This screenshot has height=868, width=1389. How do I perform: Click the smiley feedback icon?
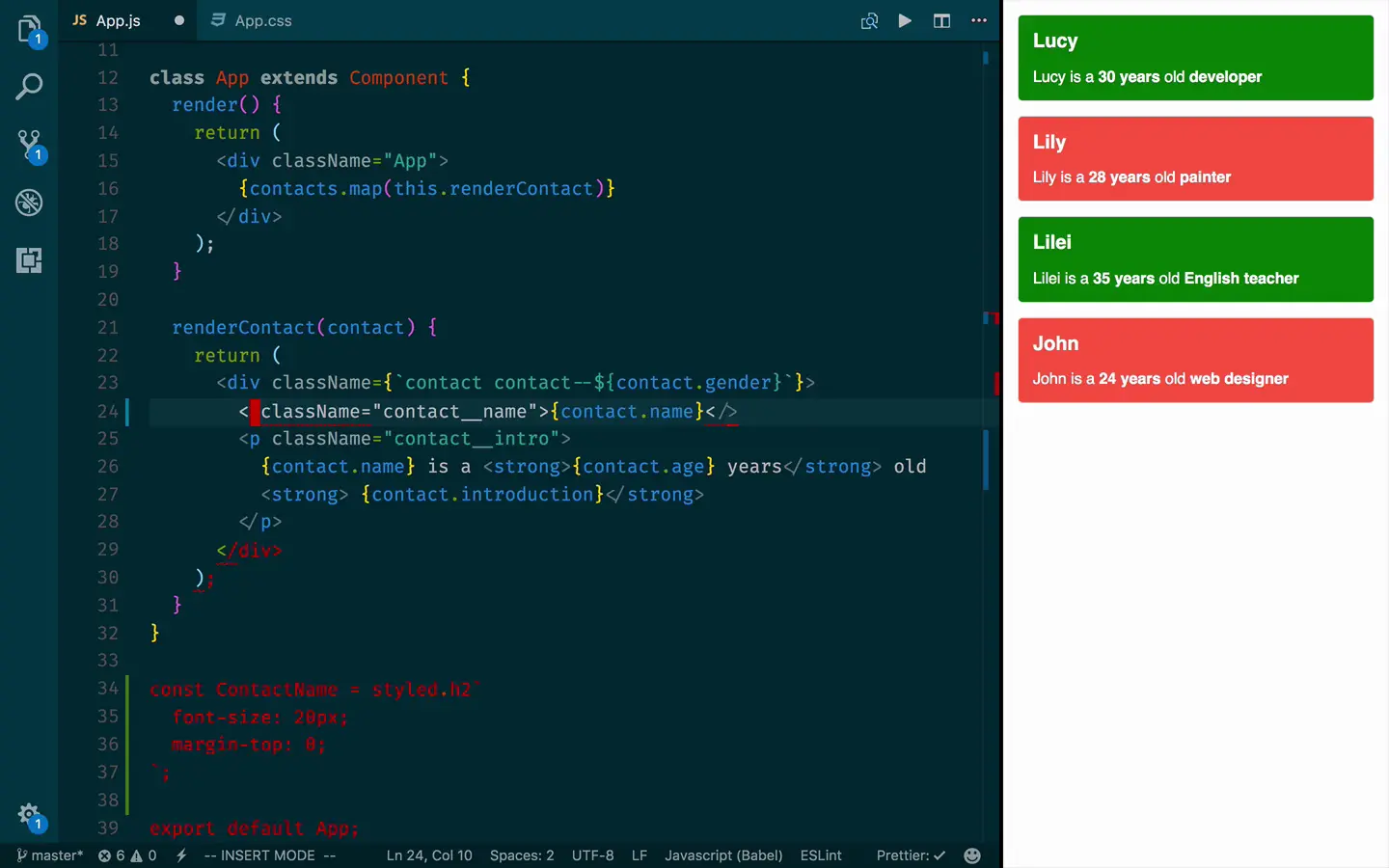(x=972, y=855)
